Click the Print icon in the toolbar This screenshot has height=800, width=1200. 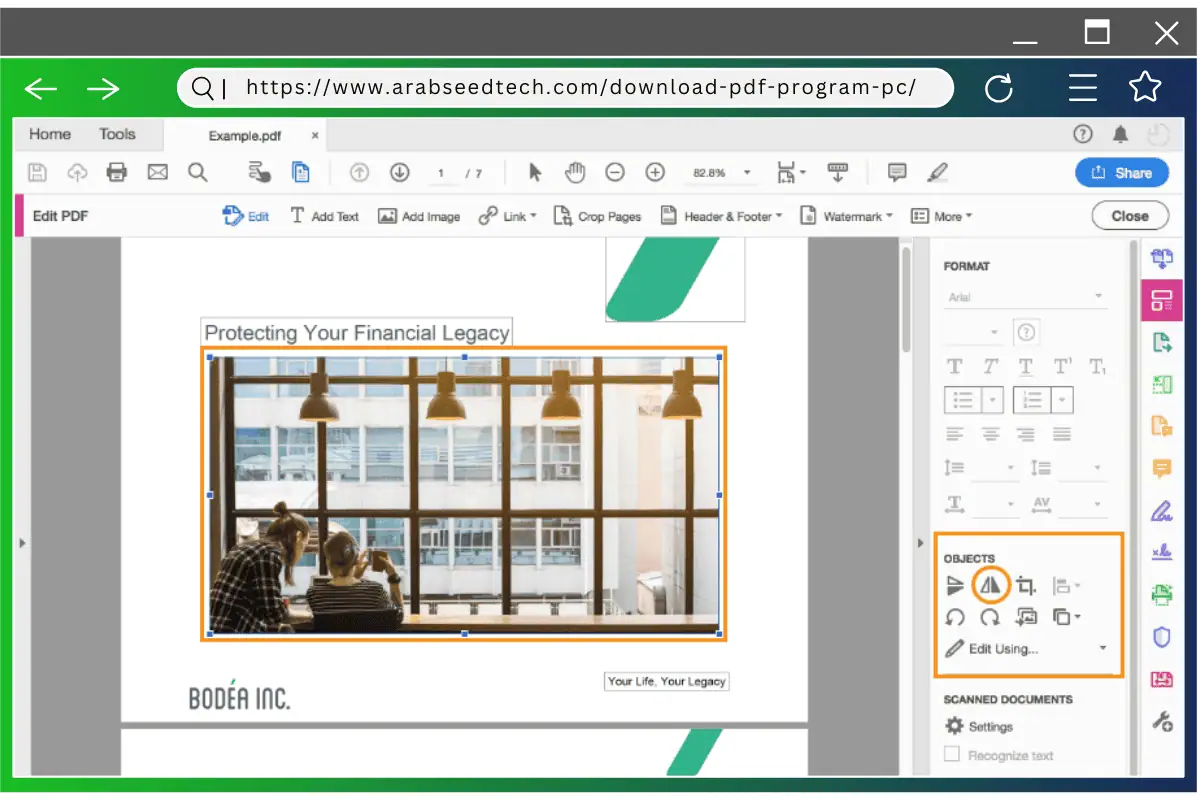pyautogui.click(x=117, y=172)
